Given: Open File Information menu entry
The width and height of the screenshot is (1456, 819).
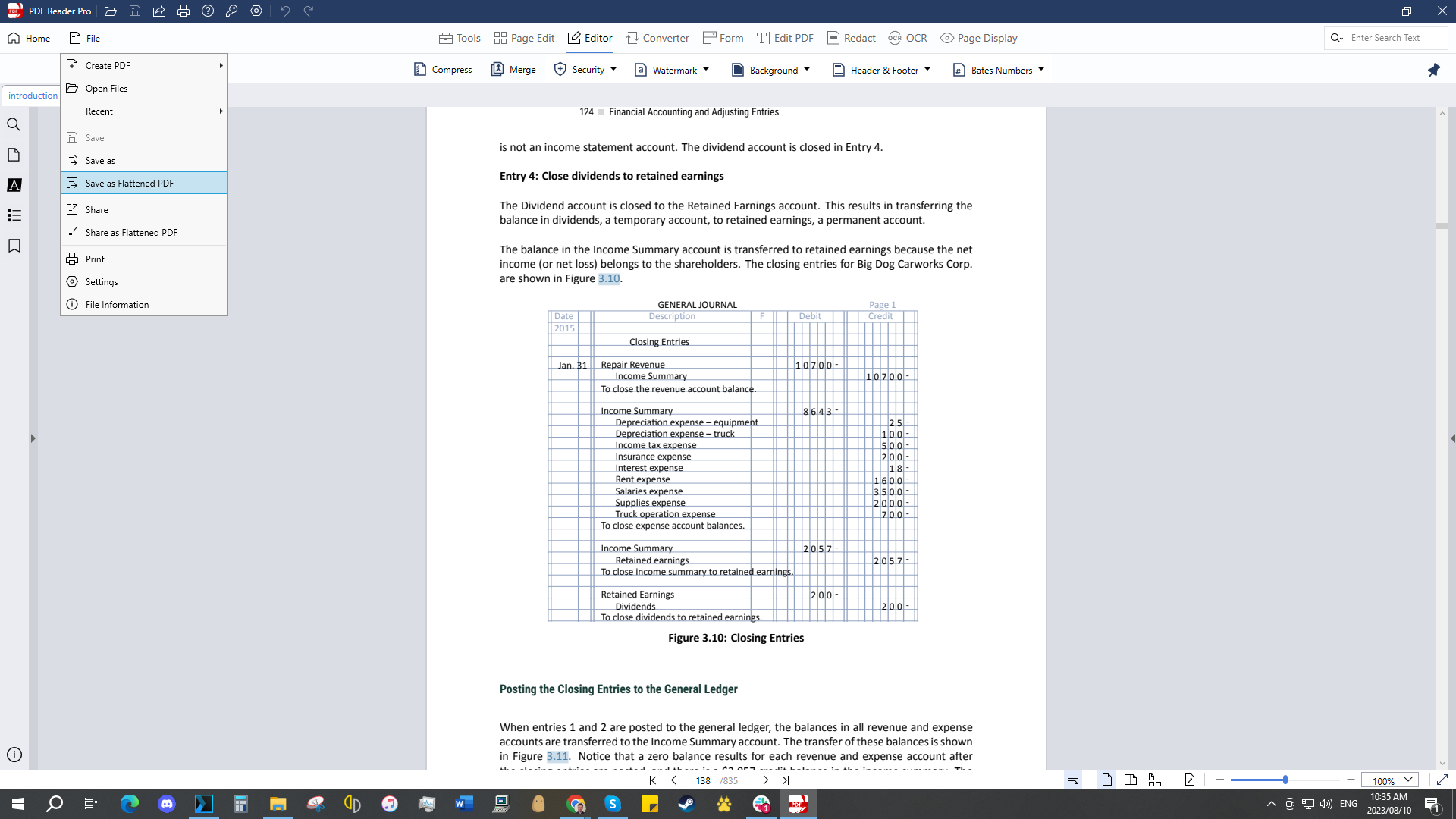Looking at the screenshot, I should tap(144, 304).
